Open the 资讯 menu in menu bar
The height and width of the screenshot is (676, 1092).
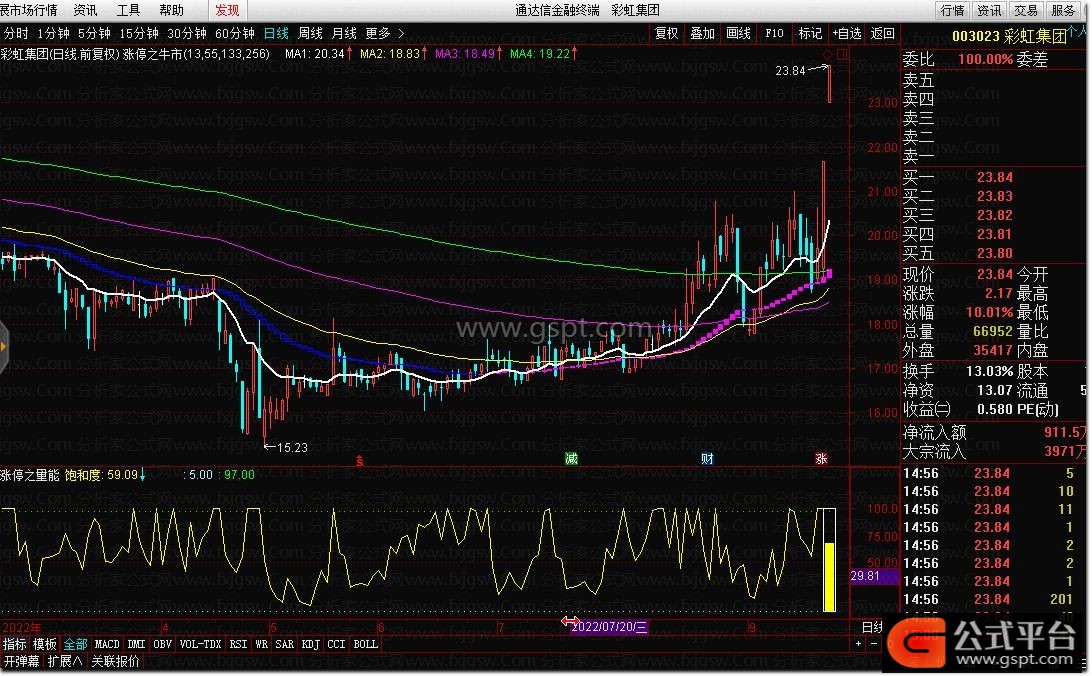click(85, 10)
